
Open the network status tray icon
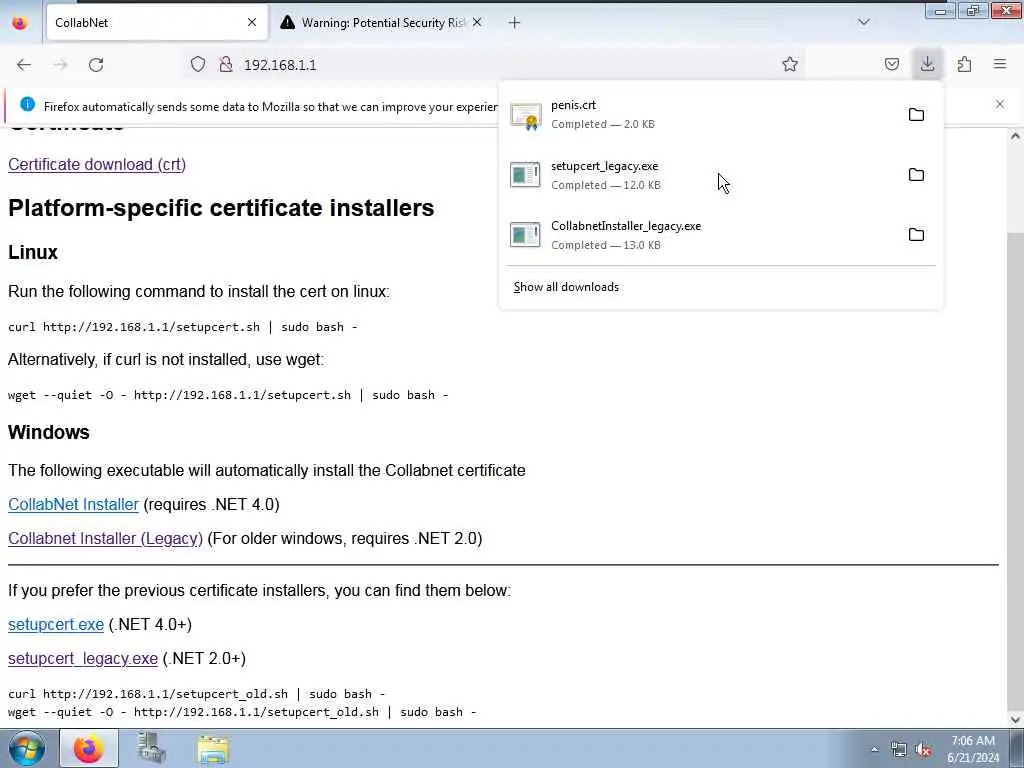click(899, 750)
